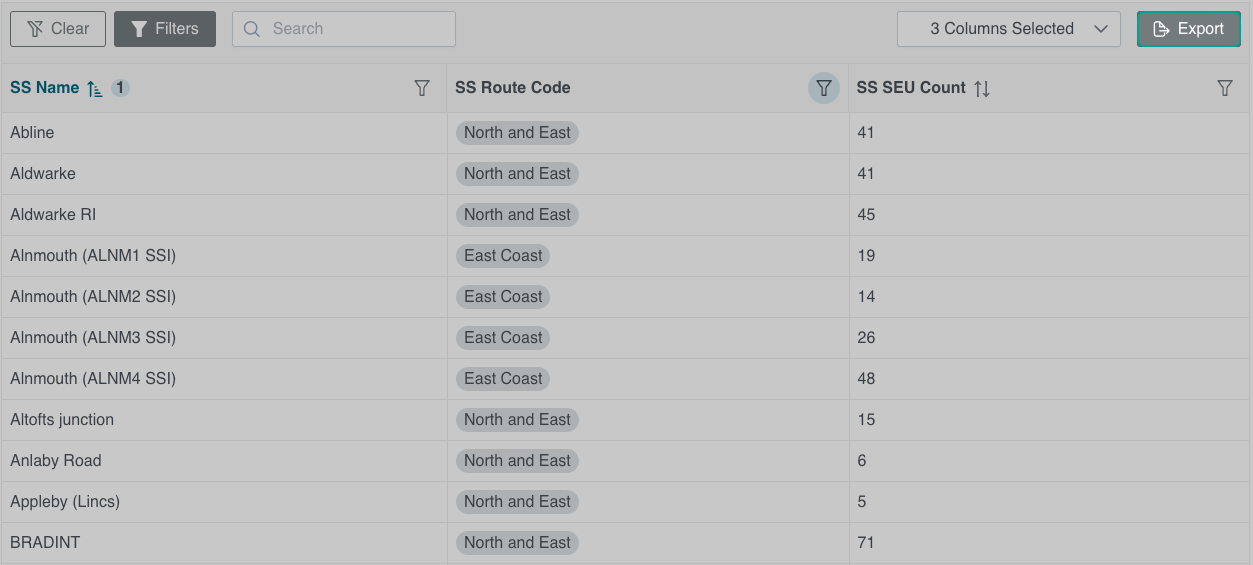Select the Altofts junction row
This screenshot has width=1253, height=565.
[62, 420]
